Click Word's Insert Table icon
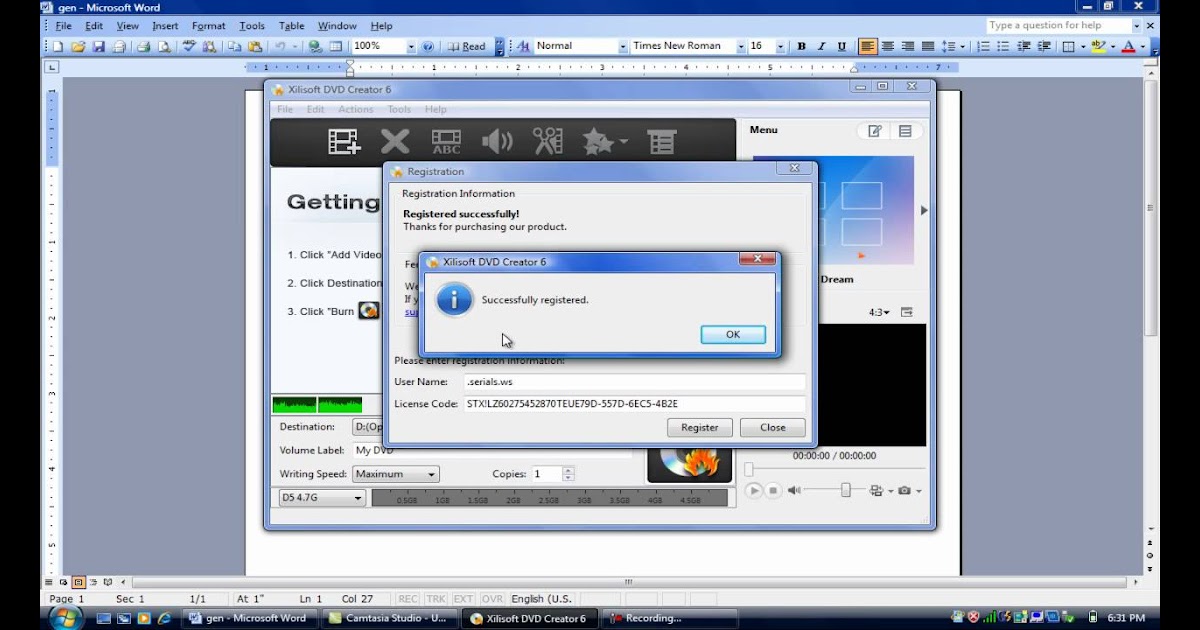The width and height of the screenshot is (1200, 630). point(337,46)
